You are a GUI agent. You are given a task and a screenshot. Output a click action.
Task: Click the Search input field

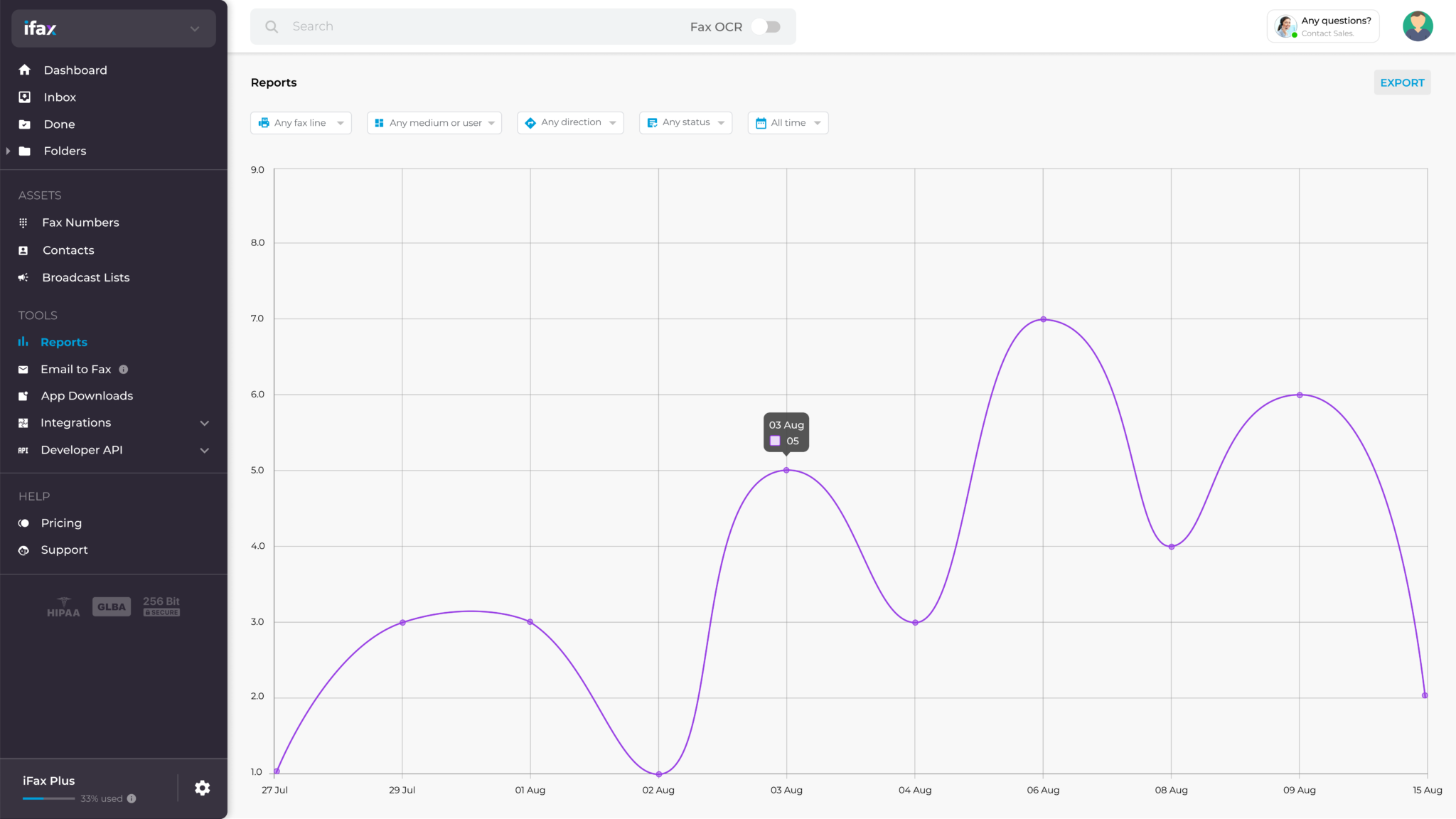pos(483,26)
